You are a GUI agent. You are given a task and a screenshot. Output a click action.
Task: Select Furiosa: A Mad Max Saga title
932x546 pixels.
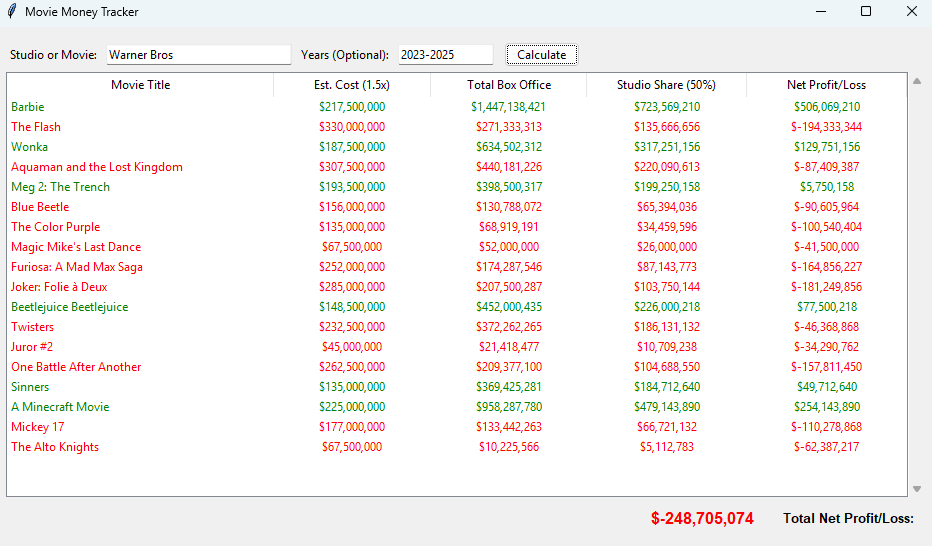click(x=77, y=267)
